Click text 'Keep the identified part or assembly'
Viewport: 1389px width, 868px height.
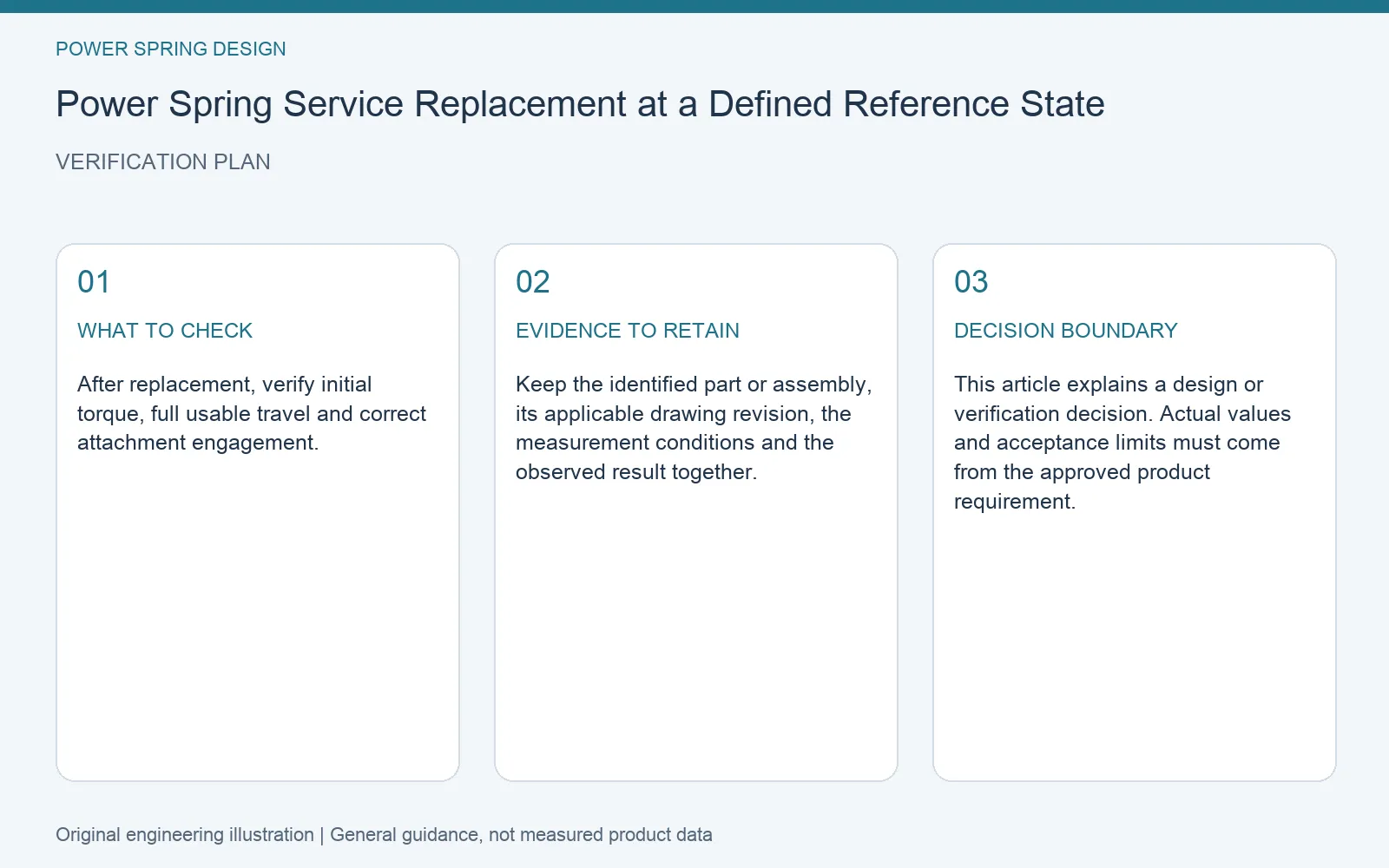[x=694, y=385]
